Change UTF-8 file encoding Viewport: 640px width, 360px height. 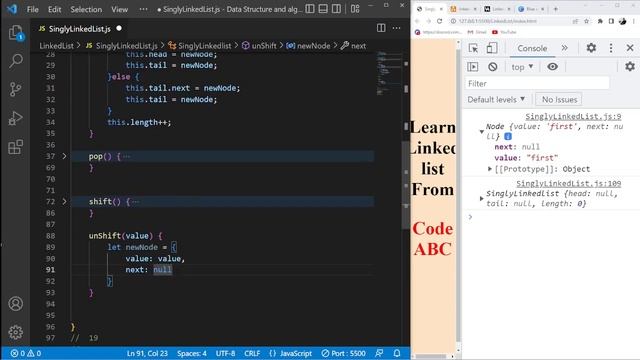coord(225,353)
